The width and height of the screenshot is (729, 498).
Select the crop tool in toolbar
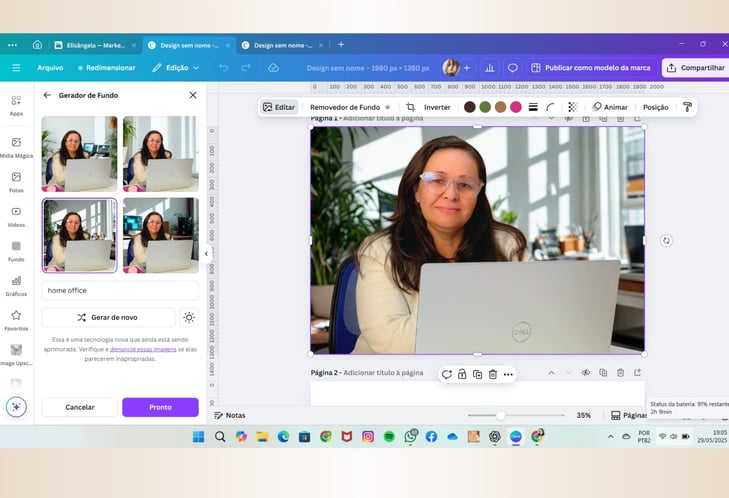[x=411, y=107]
